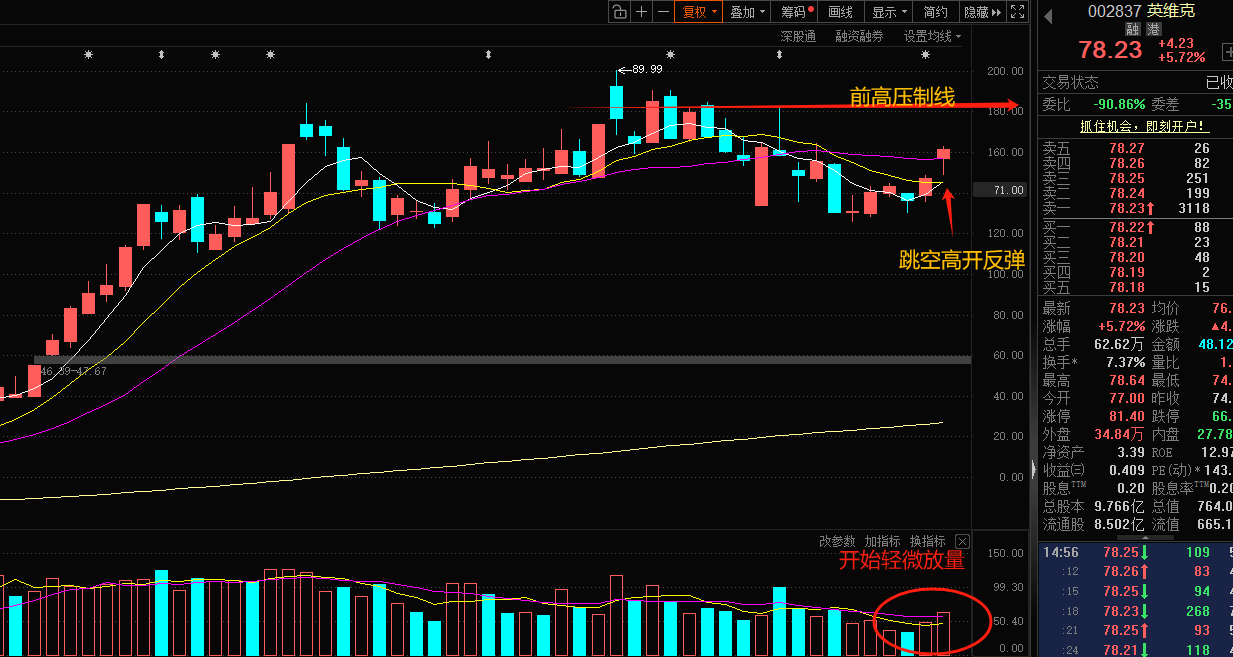Select the 融资融券 tab
1233x657 pixels.
point(859,36)
